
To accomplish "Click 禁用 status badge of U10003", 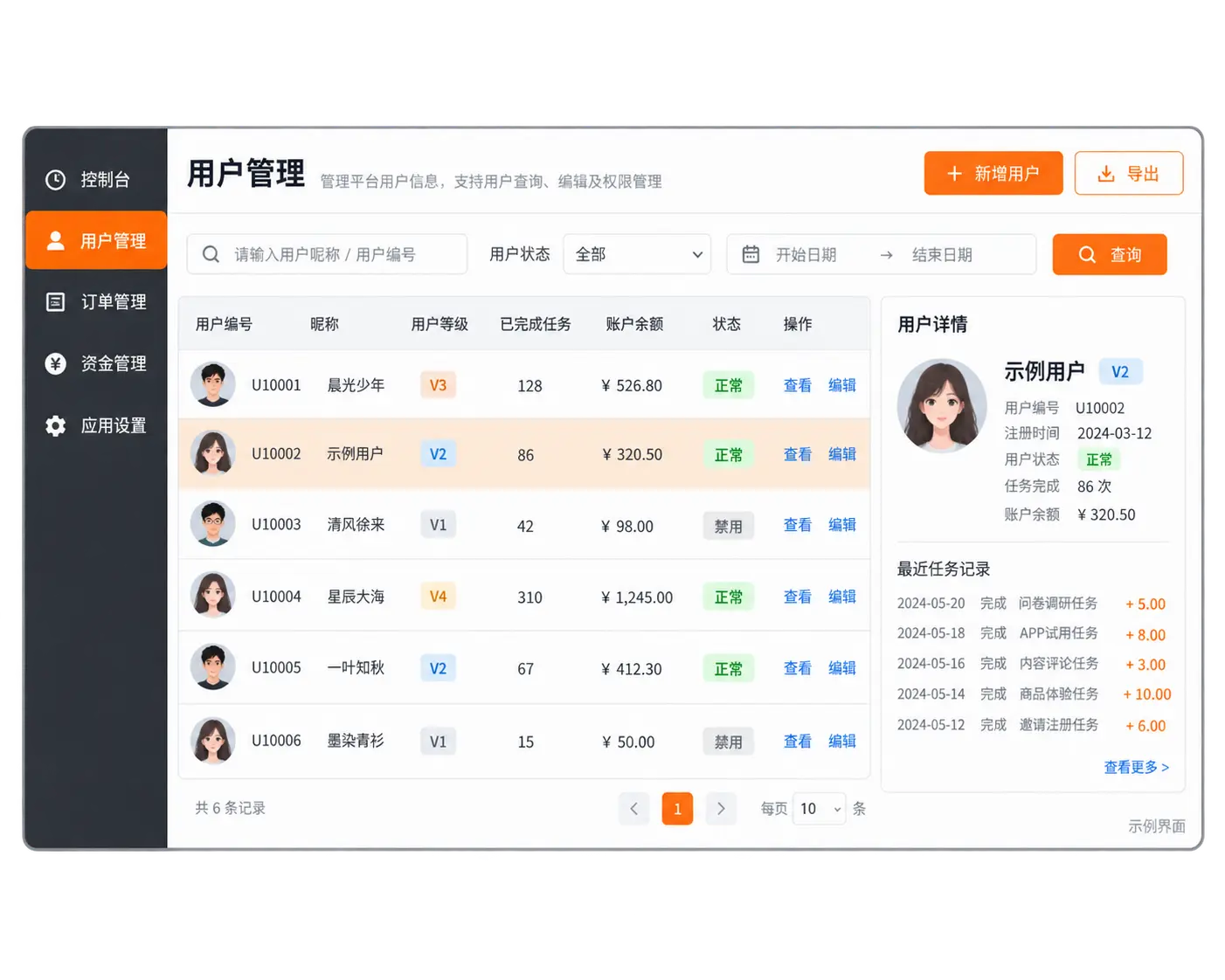I will coord(728,526).
